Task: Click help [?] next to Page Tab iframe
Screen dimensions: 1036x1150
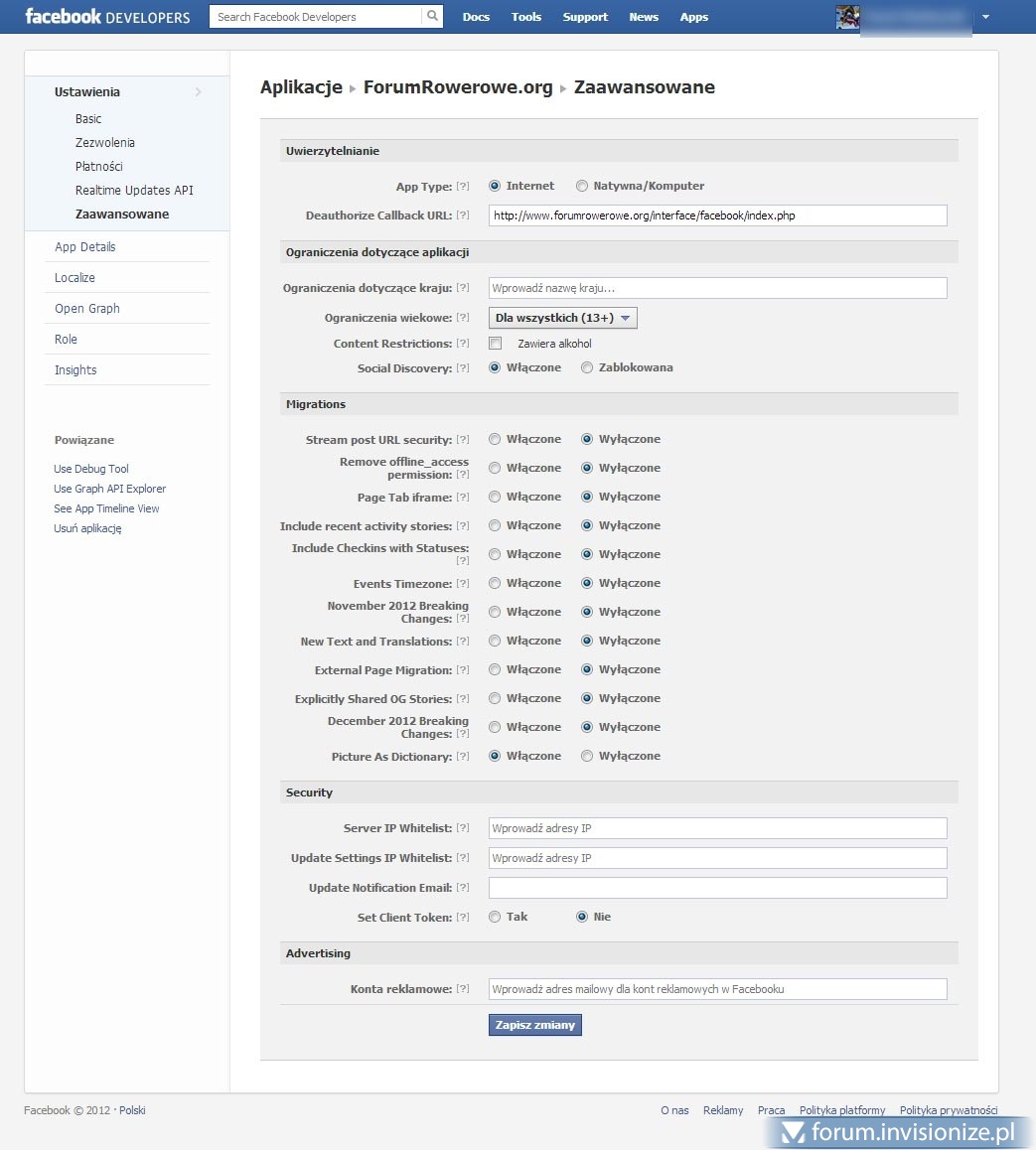Action: tap(463, 498)
